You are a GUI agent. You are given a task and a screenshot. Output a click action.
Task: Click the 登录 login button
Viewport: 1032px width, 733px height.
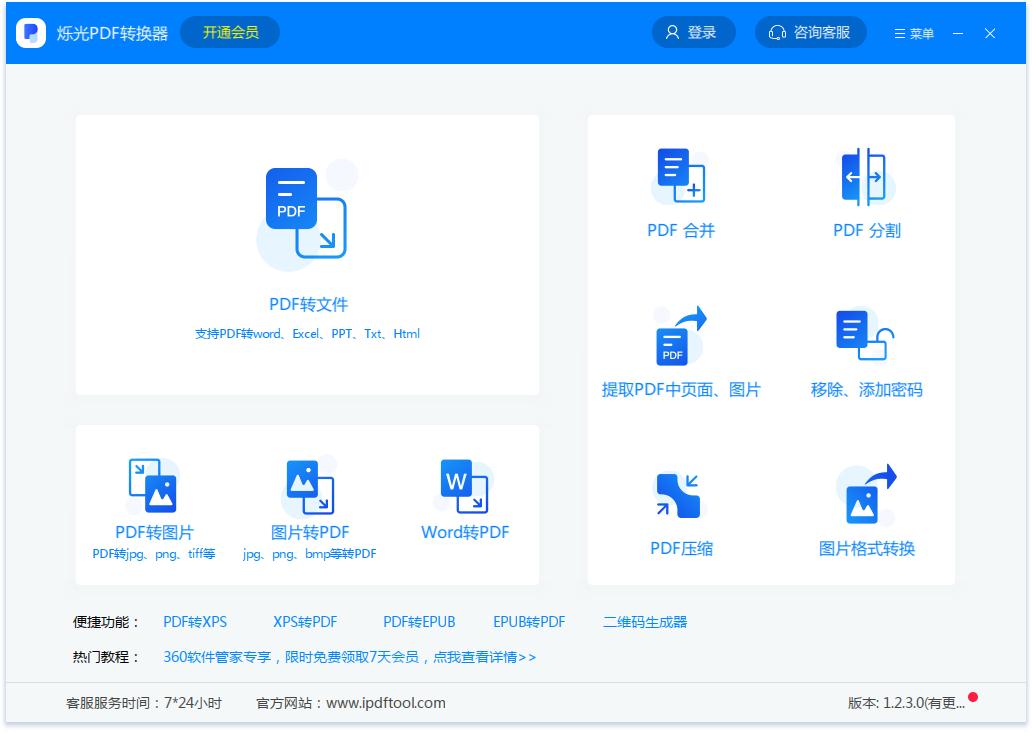[x=693, y=31]
